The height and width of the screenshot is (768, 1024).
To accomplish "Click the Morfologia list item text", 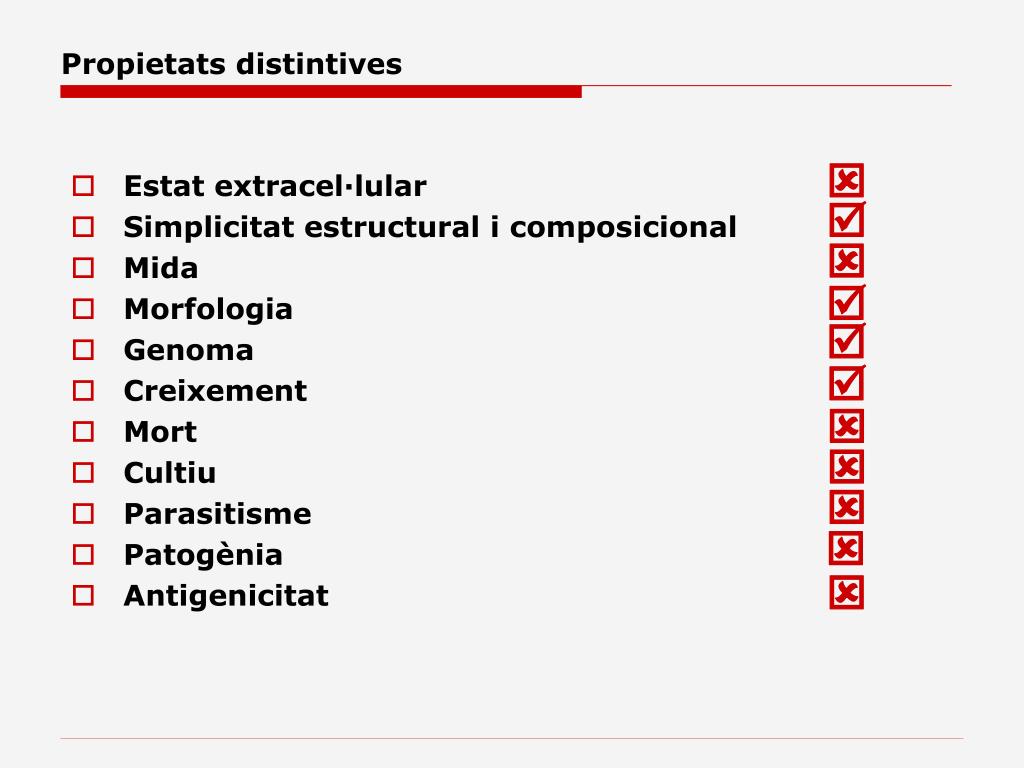I will pos(208,310).
